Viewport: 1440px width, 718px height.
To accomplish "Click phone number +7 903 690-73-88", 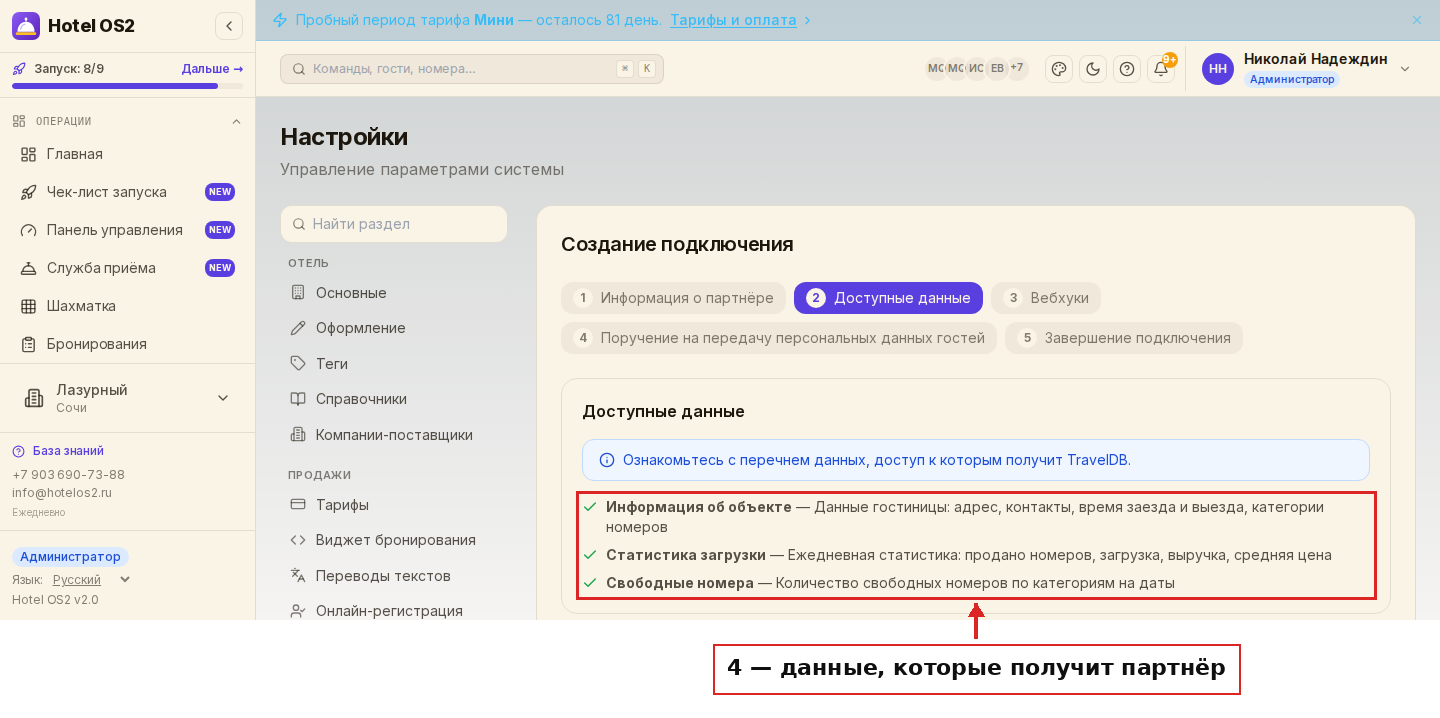I will (x=68, y=475).
